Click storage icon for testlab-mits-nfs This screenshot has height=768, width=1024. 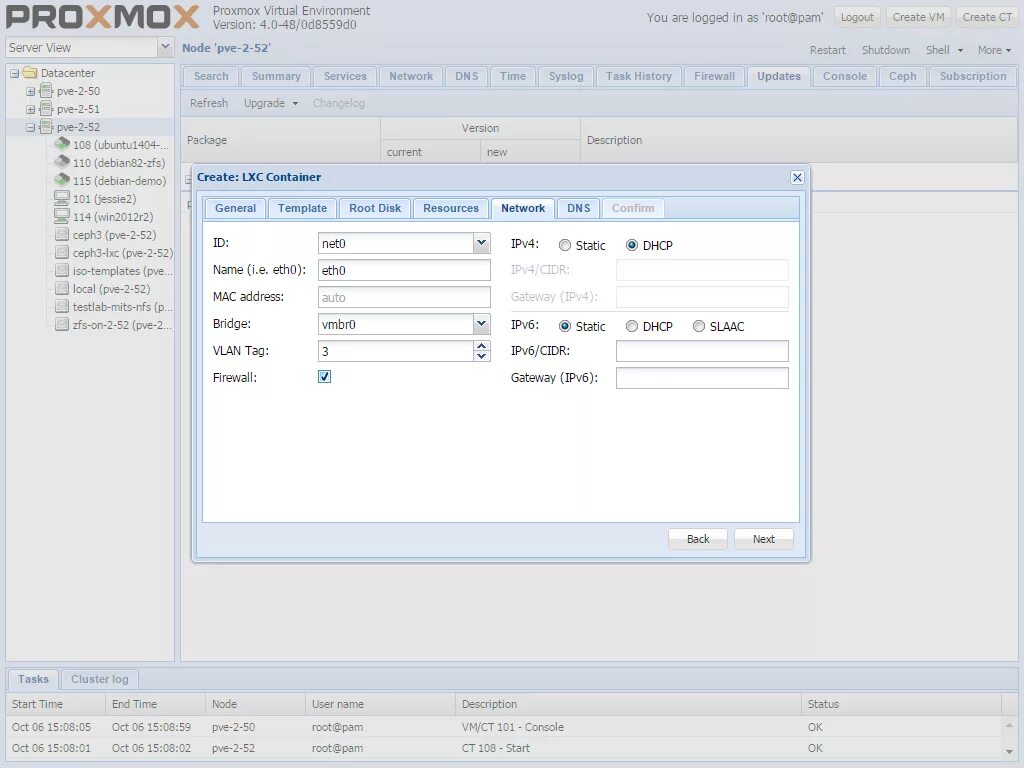62,306
